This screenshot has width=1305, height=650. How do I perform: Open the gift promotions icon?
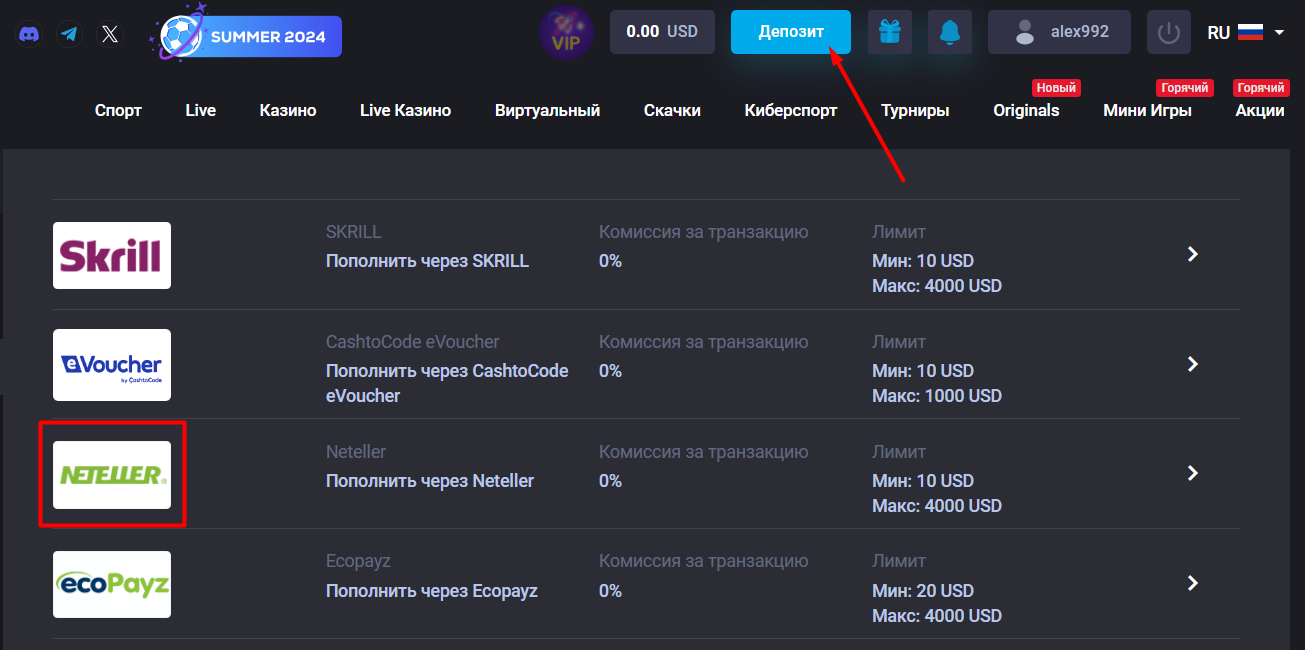pyautogui.click(x=889, y=32)
